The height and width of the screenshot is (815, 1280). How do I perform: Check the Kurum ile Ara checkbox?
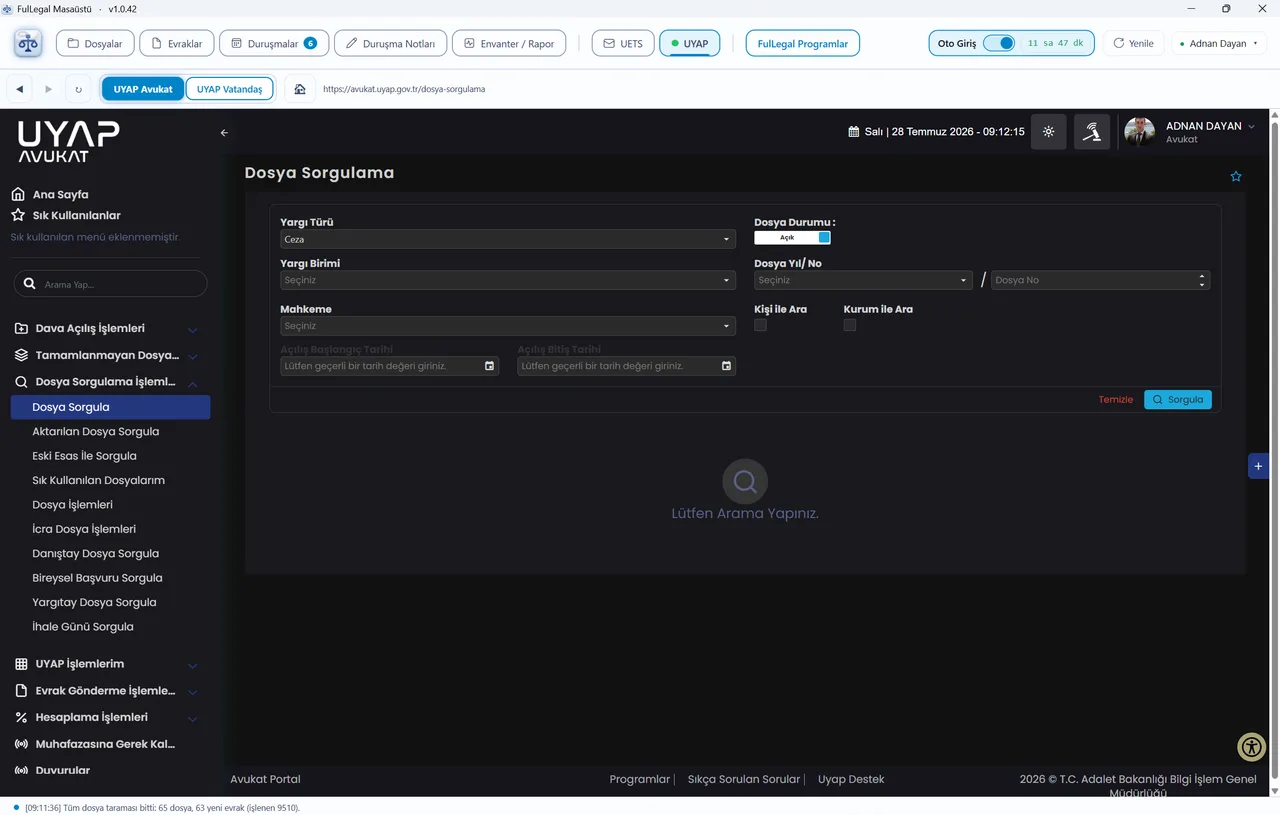(849, 325)
